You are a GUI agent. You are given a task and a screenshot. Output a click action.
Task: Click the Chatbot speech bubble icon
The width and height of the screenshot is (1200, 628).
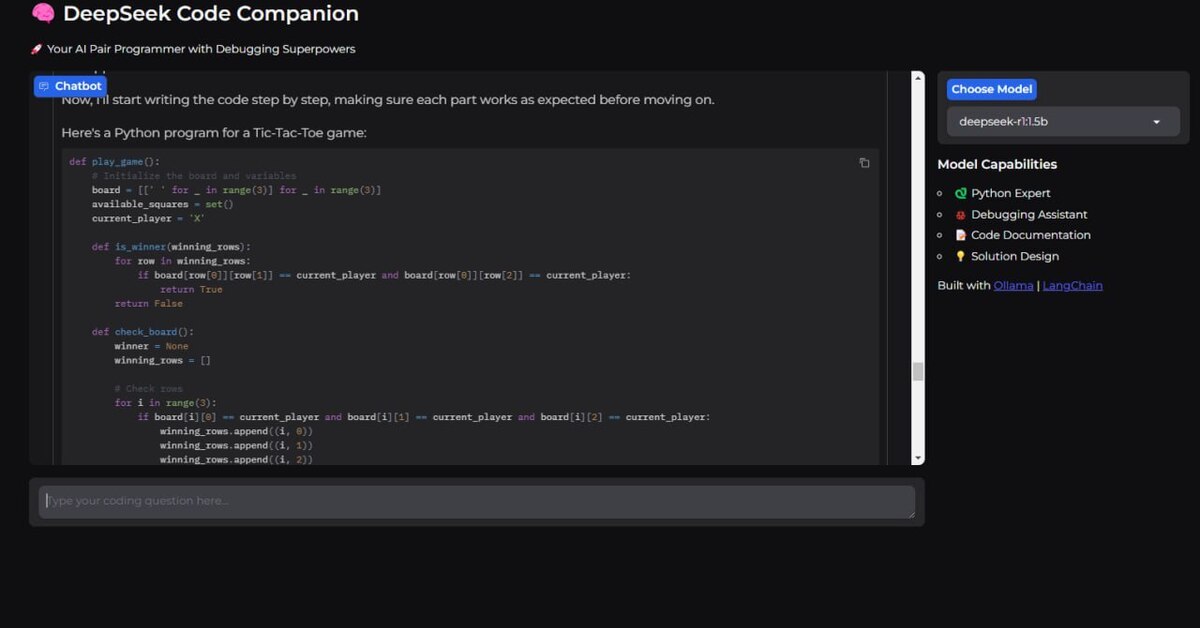pyautogui.click(x=44, y=87)
